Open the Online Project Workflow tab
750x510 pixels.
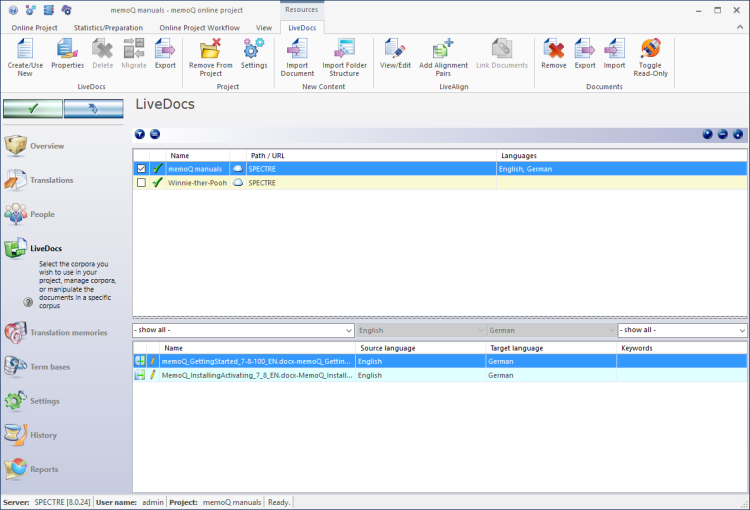(x=199, y=27)
